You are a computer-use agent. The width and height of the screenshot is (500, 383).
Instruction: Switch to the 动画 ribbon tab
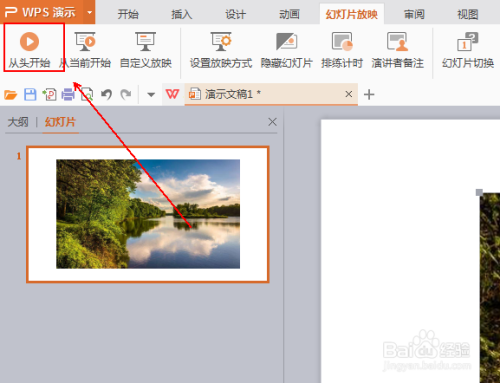(289, 14)
